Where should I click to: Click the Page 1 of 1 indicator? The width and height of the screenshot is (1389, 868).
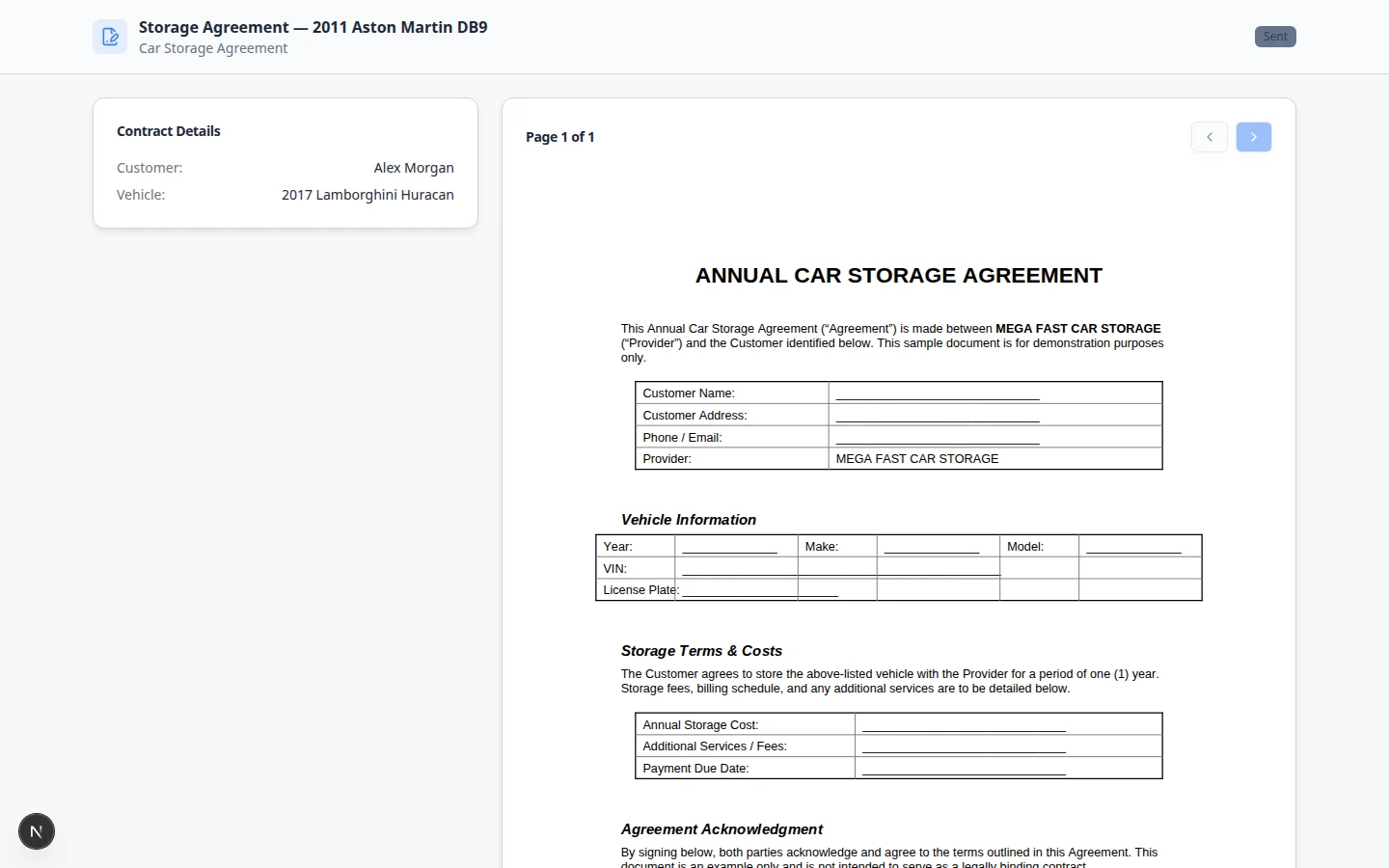(x=560, y=137)
